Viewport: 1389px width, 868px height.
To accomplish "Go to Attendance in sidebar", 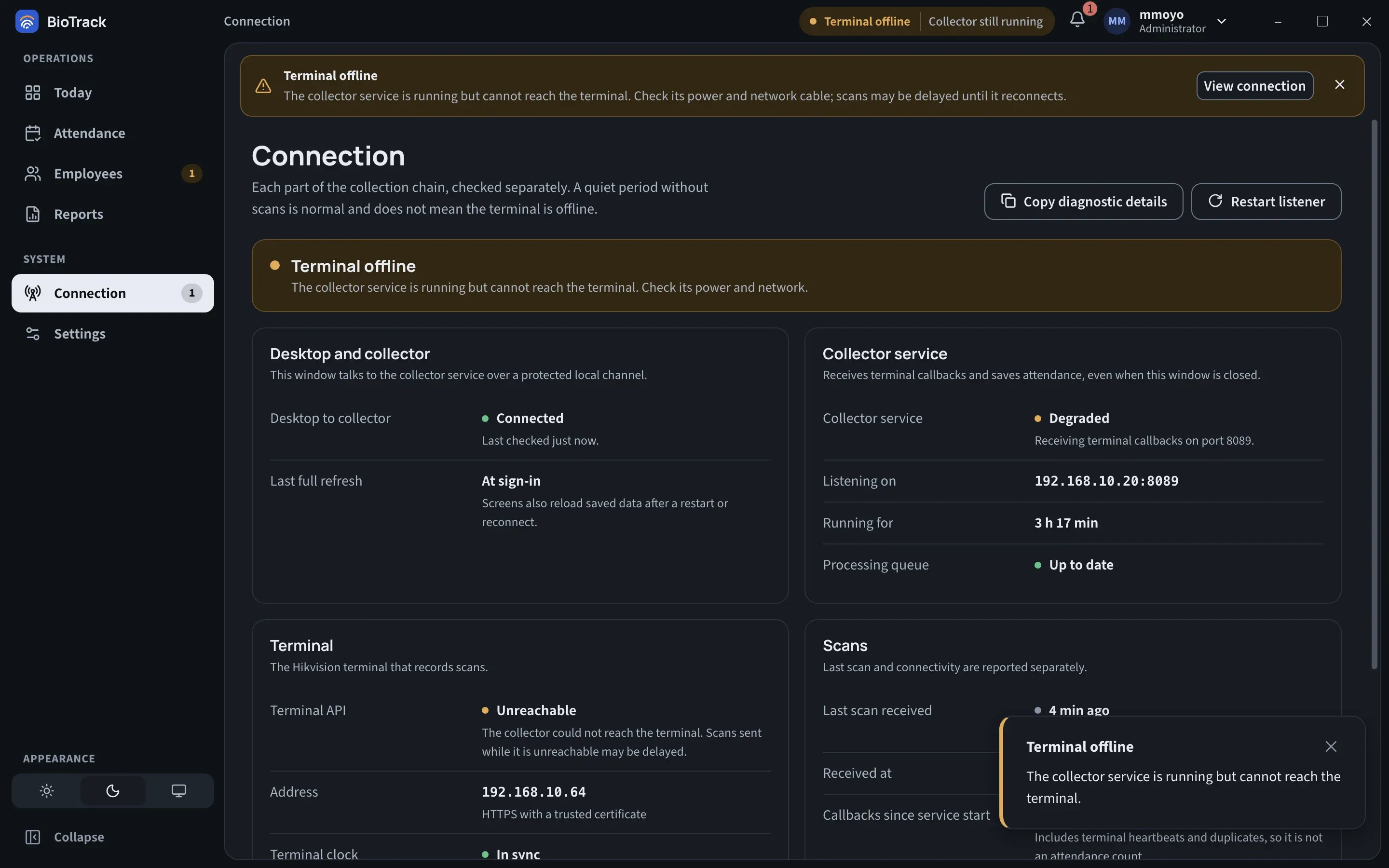I will [112, 133].
